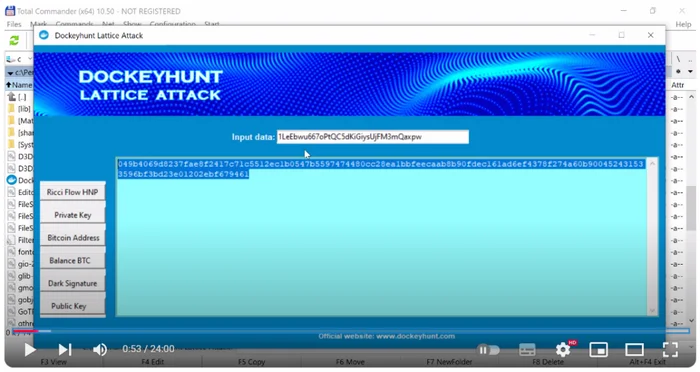Select the Edito file entry
This screenshot has width=700, height=372.
click(x=20, y=192)
